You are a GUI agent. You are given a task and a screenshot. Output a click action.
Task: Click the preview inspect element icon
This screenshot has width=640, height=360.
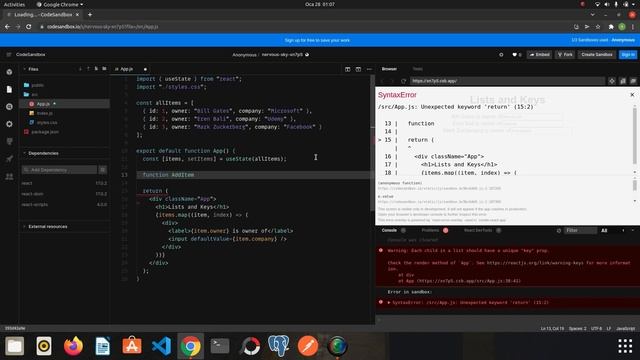tap(612, 81)
